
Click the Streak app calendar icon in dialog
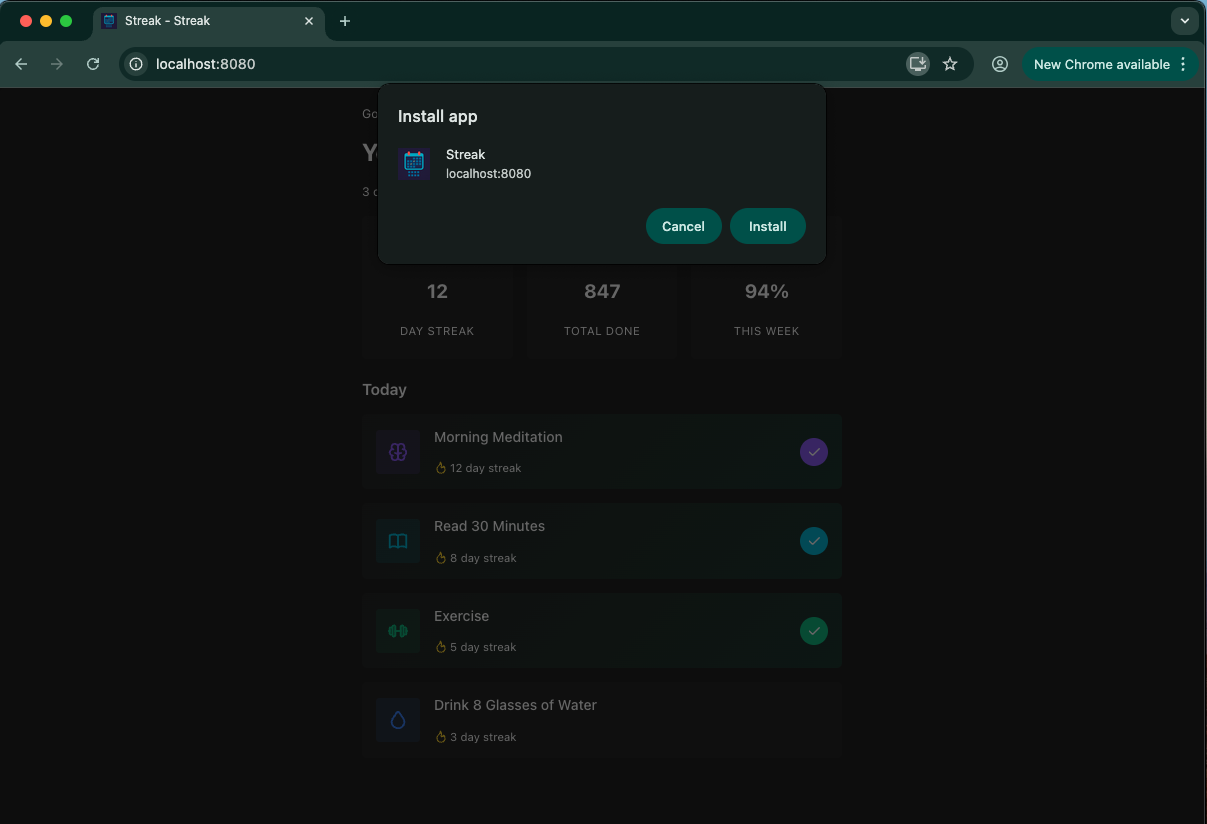413,163
